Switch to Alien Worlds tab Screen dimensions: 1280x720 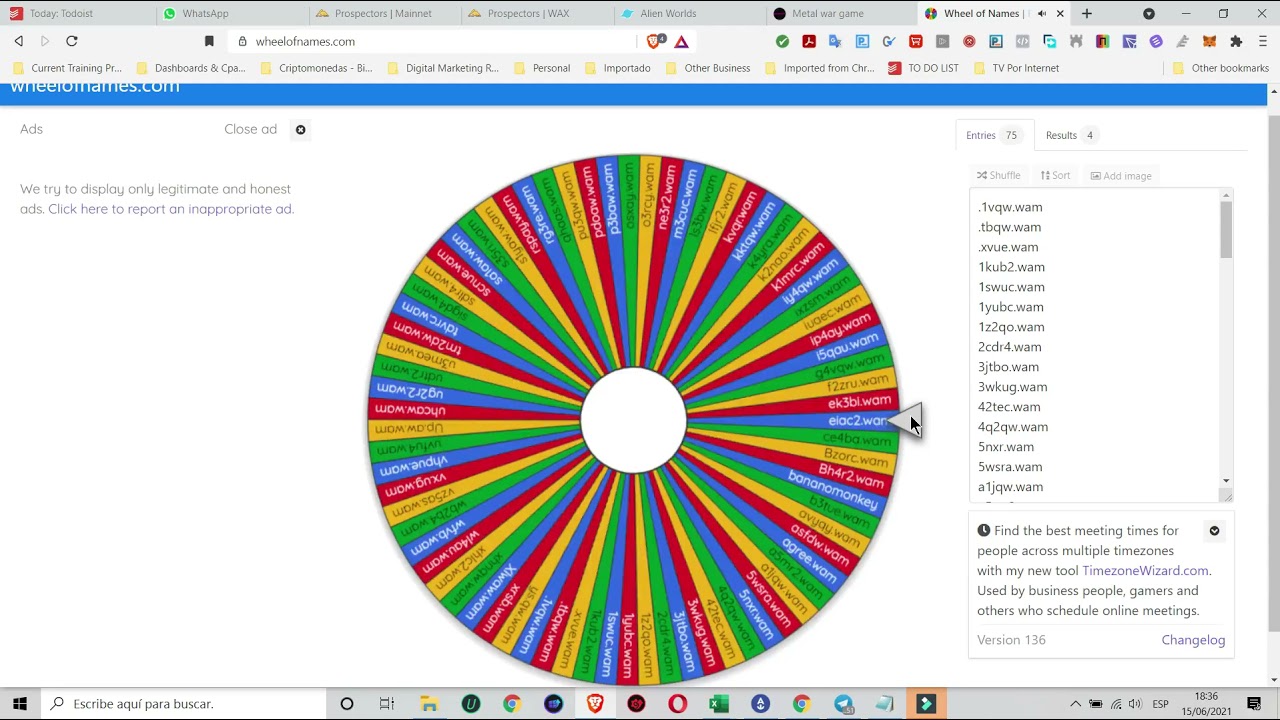click(x=688, y=13)
